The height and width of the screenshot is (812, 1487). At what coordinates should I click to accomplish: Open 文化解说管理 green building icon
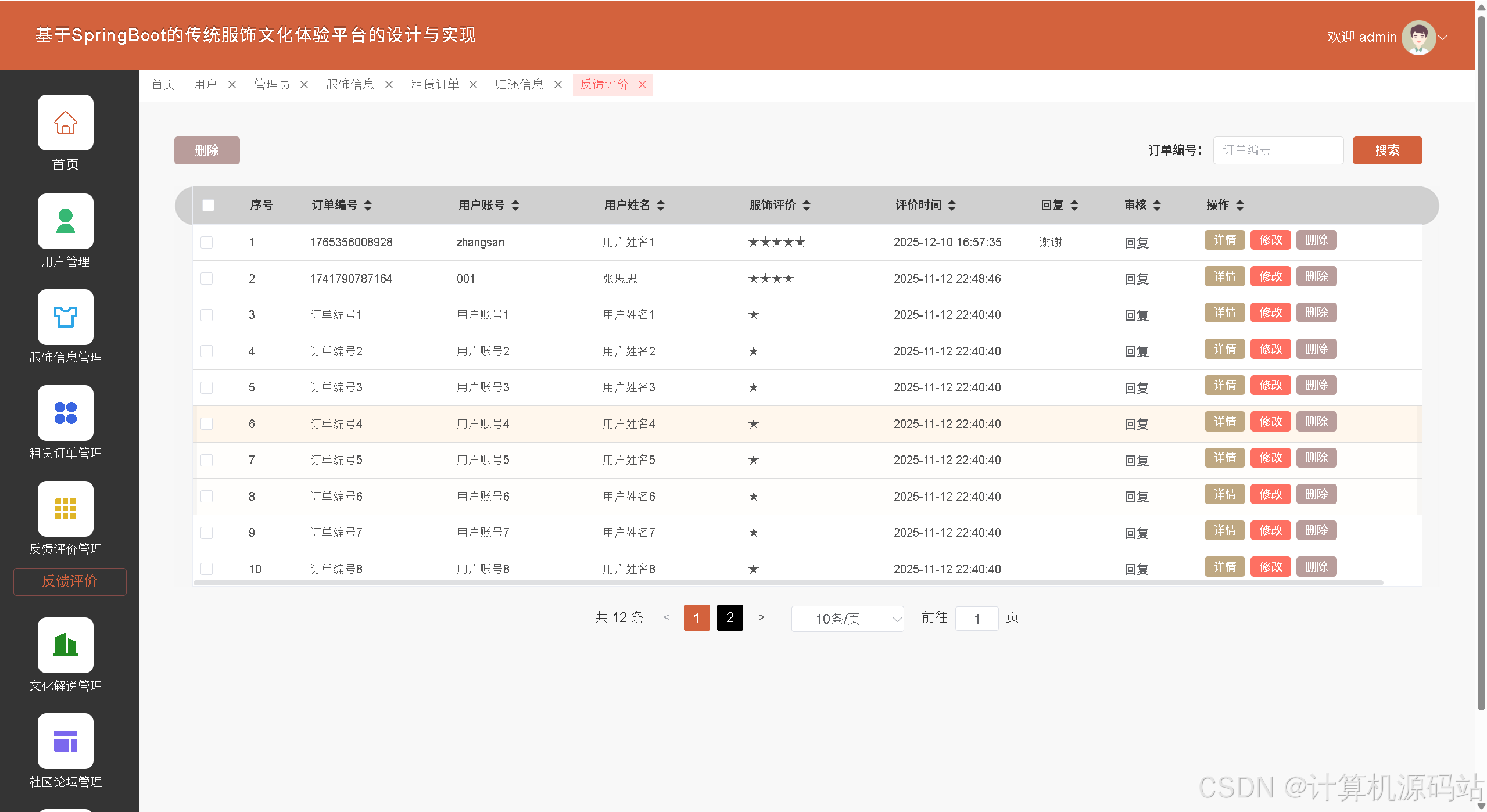(x=65, y=645)
